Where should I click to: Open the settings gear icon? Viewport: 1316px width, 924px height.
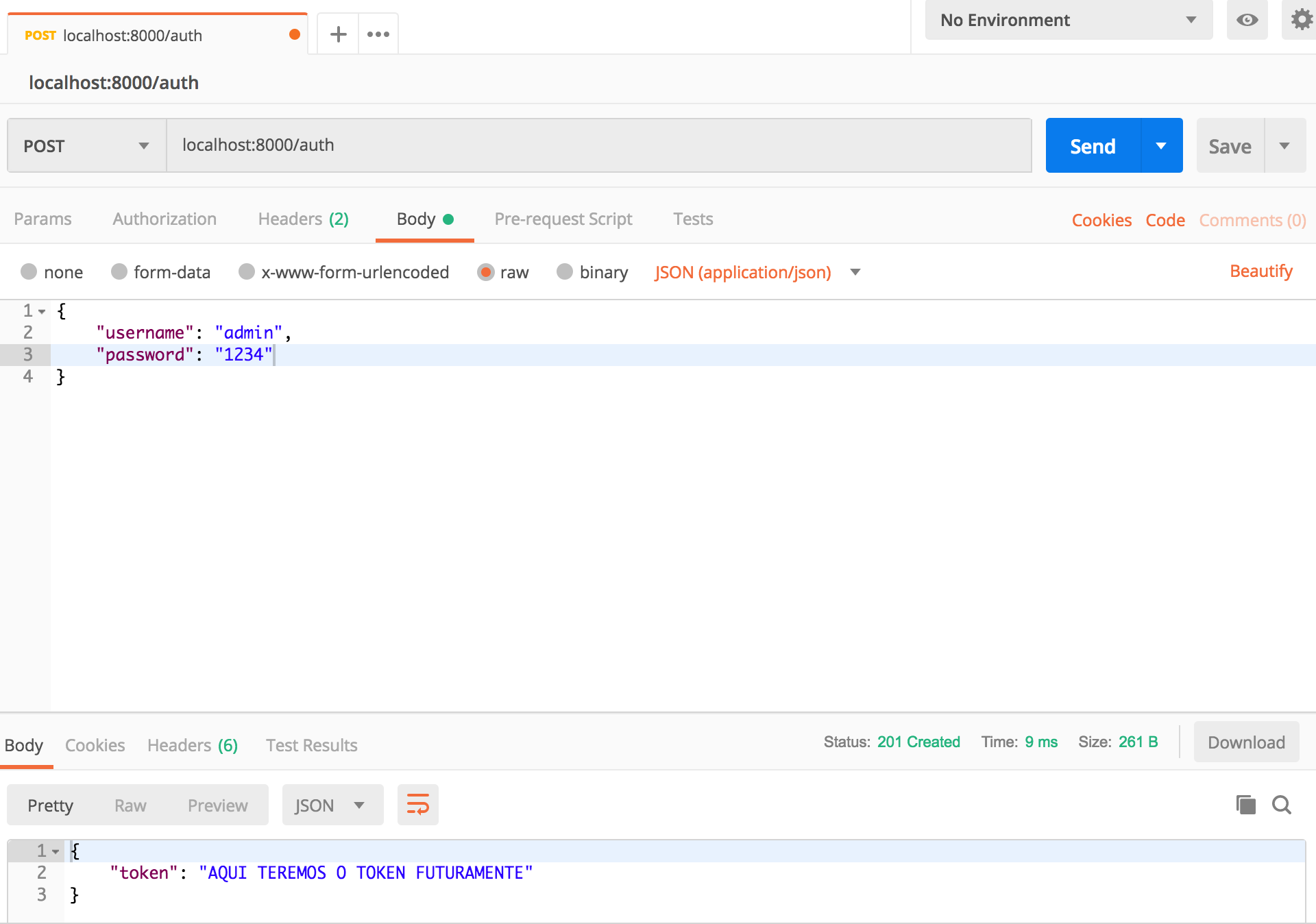[1300, 19]
